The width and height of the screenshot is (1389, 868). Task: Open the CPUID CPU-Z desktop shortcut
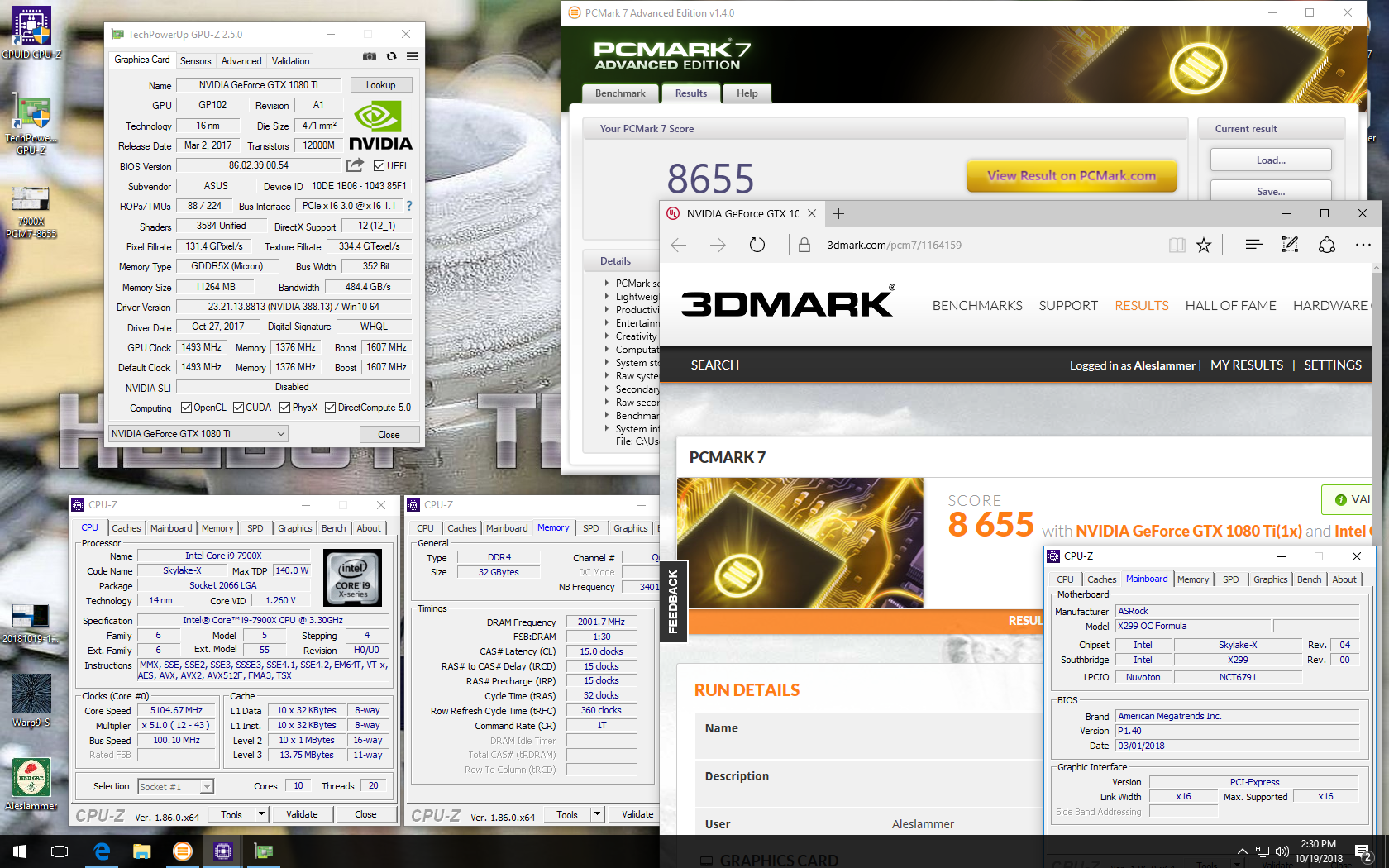[31, 33]
